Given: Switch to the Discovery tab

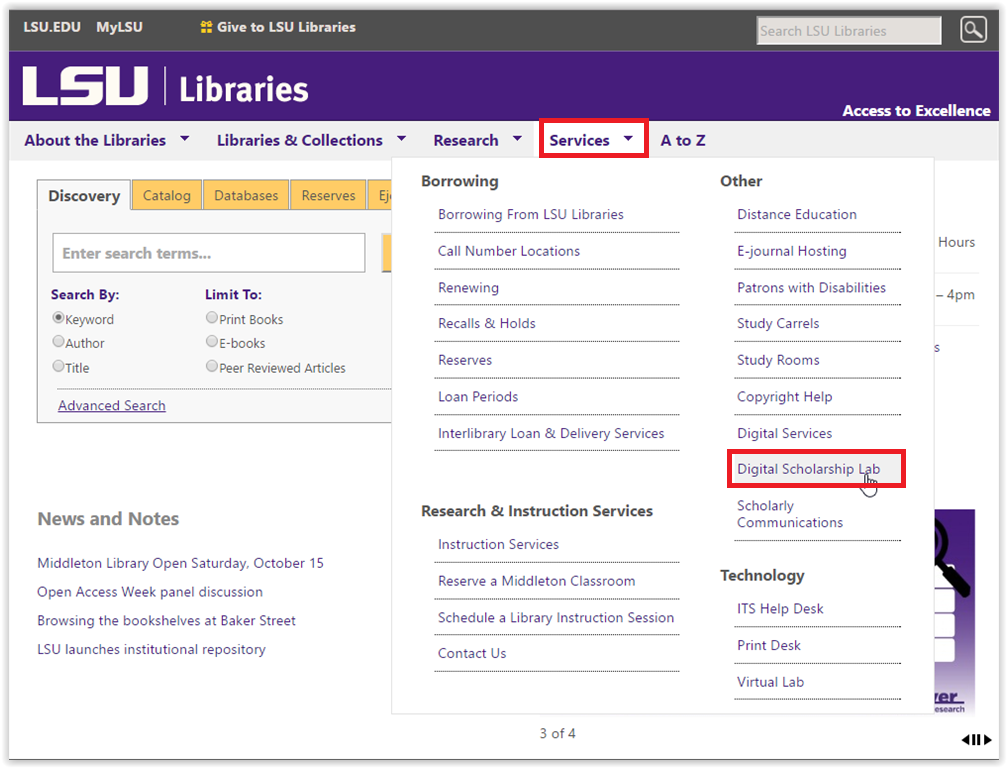Looking at the screenshot, I should [84, 195].
